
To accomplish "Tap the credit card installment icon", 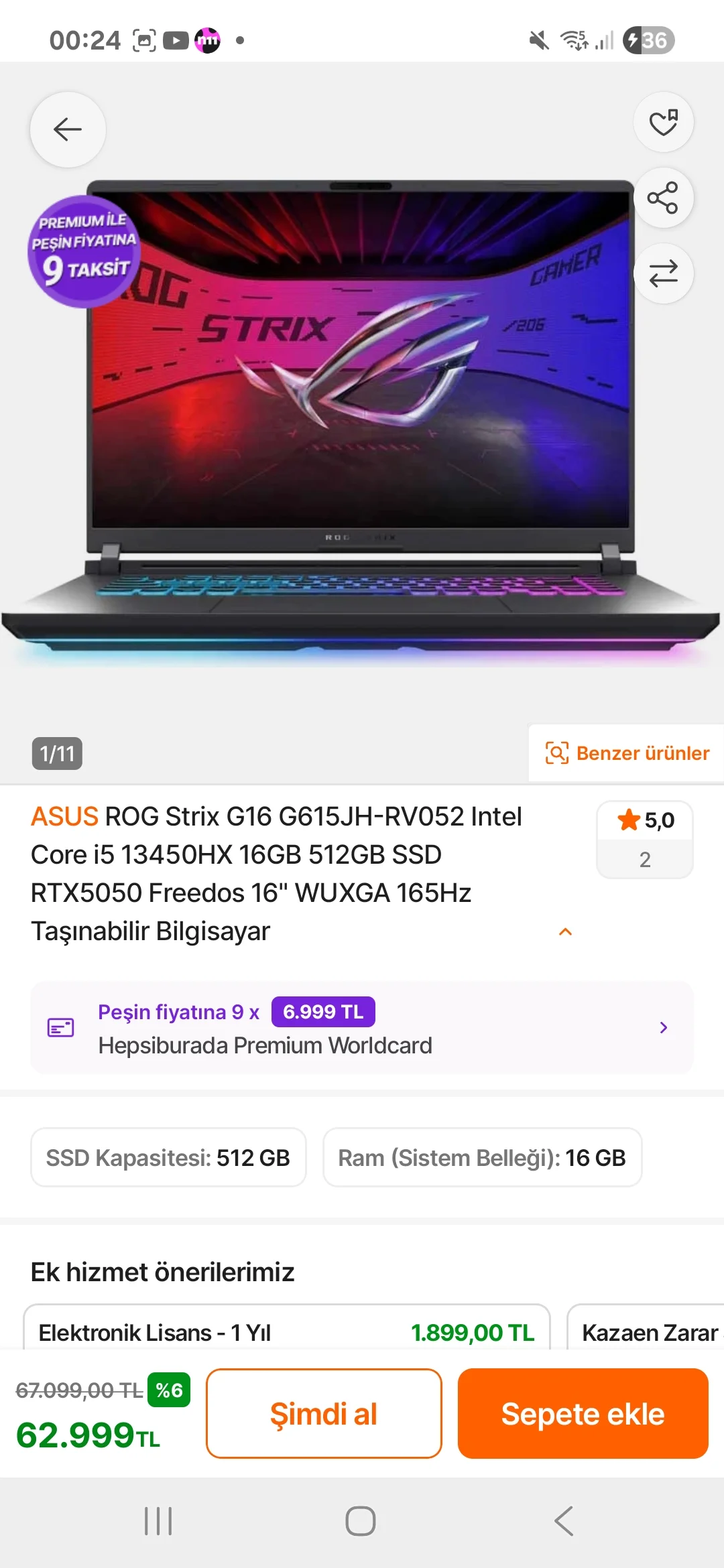I will coord(60,1027).
